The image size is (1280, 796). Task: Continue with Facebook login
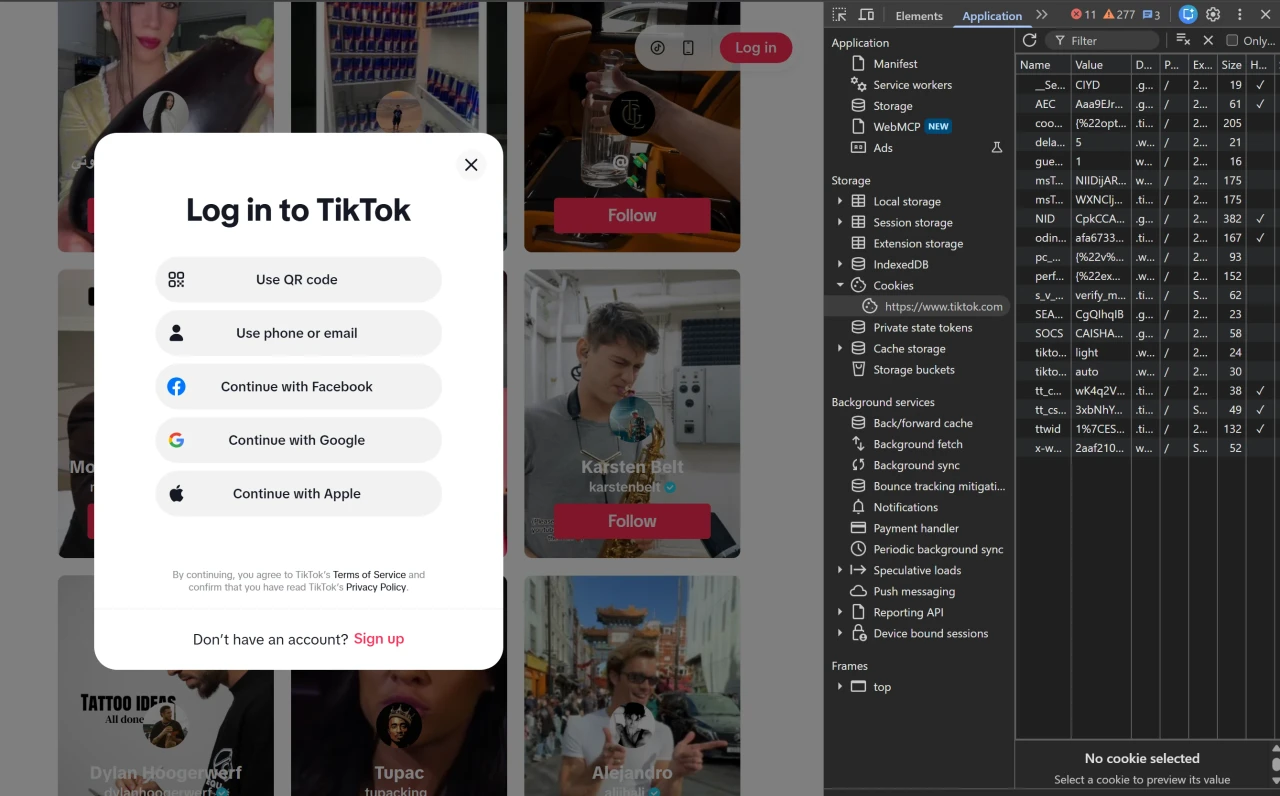click(298, 387)
